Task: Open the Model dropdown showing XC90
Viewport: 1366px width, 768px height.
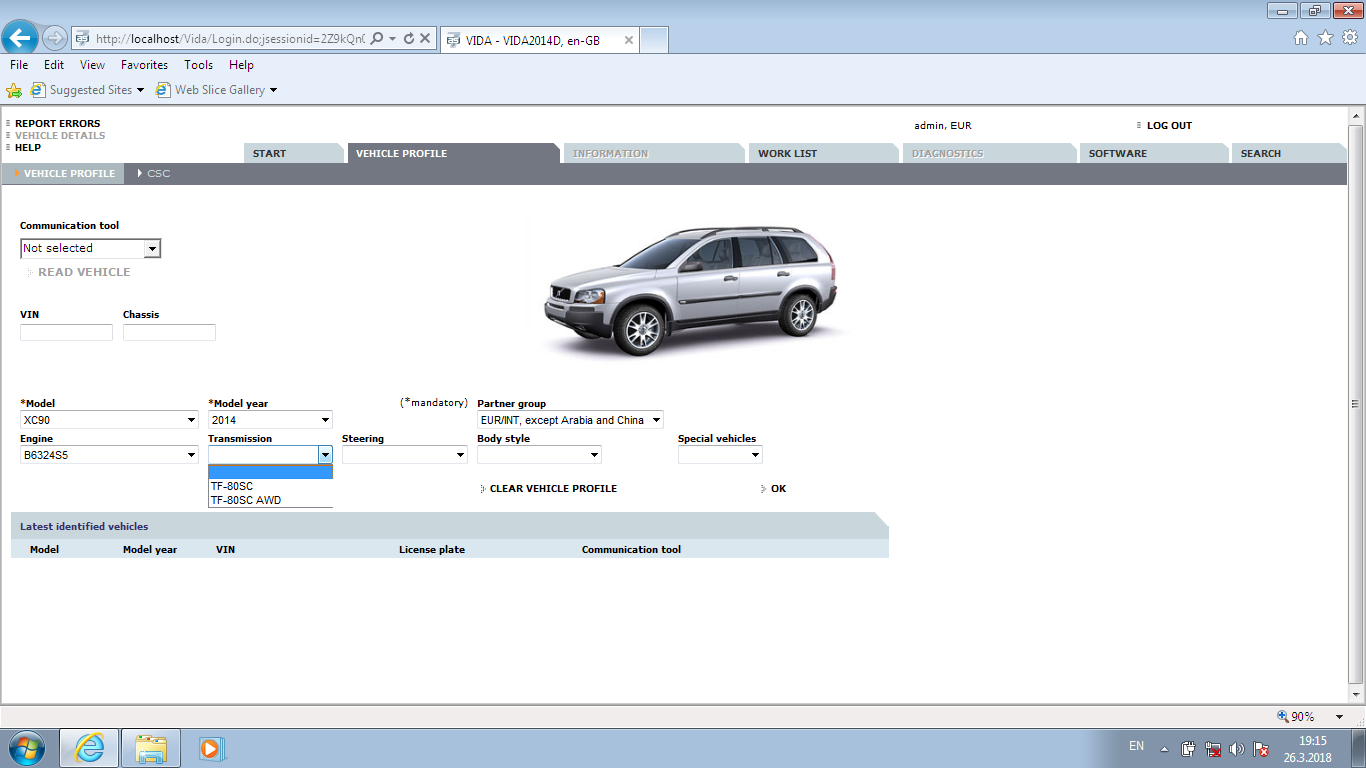Action: 109,420
